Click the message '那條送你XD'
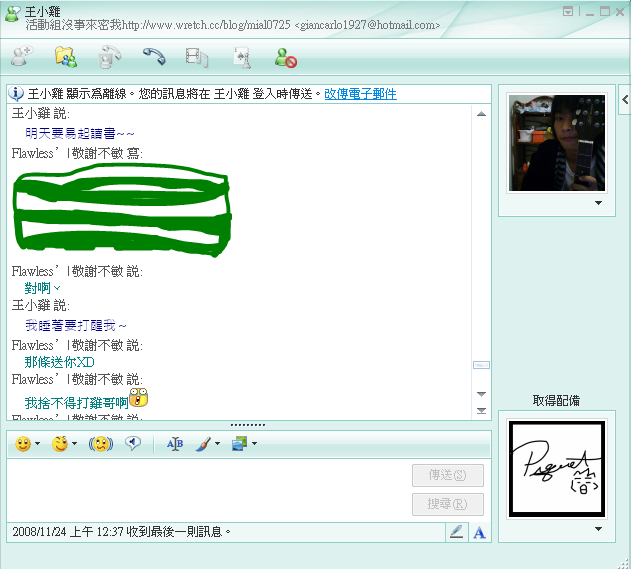Screen dimensions: 631x569 click(x=59, y=362)
